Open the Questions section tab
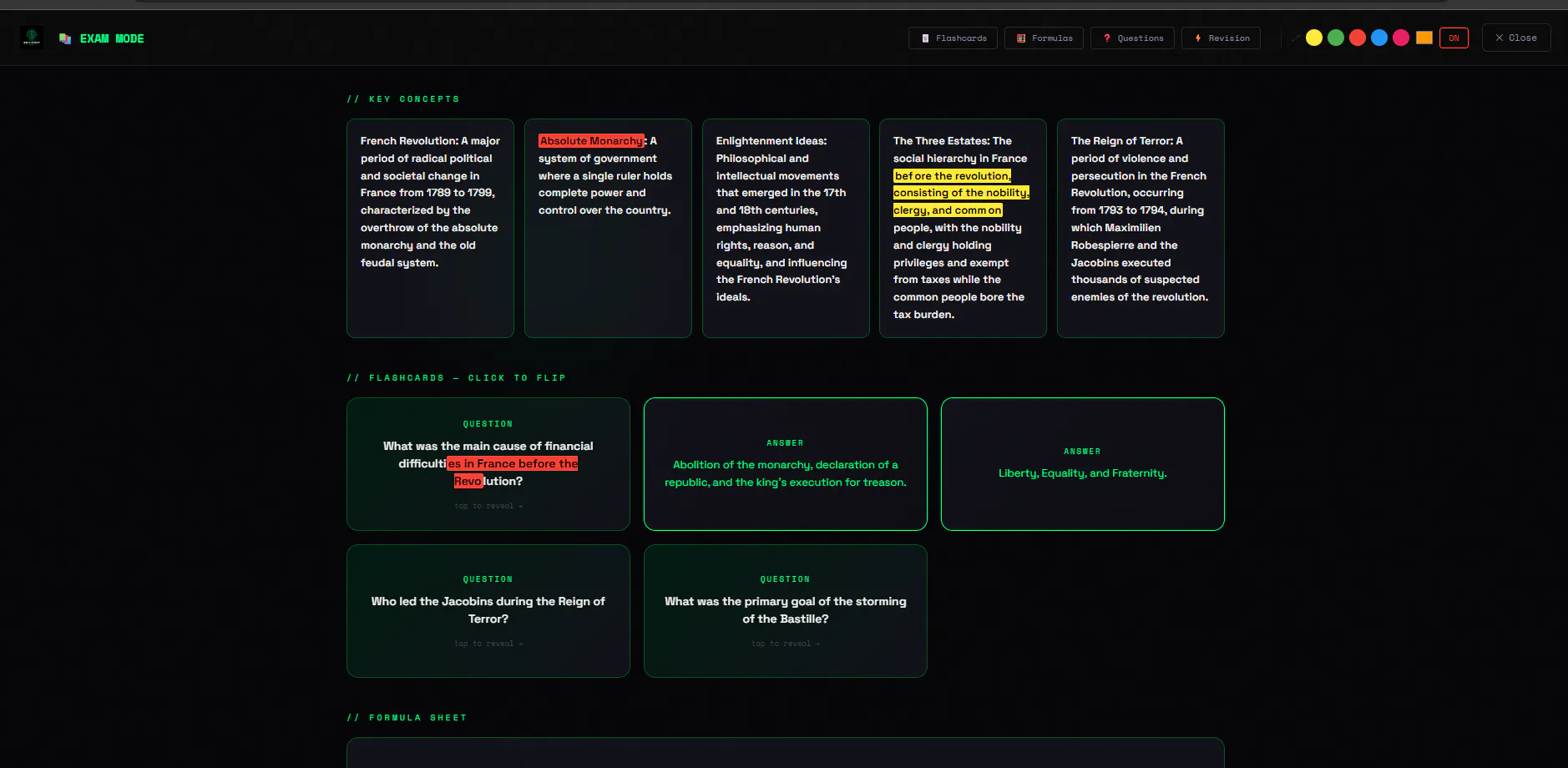The width and height of the screenshot is (1568, 768). 1132,38
